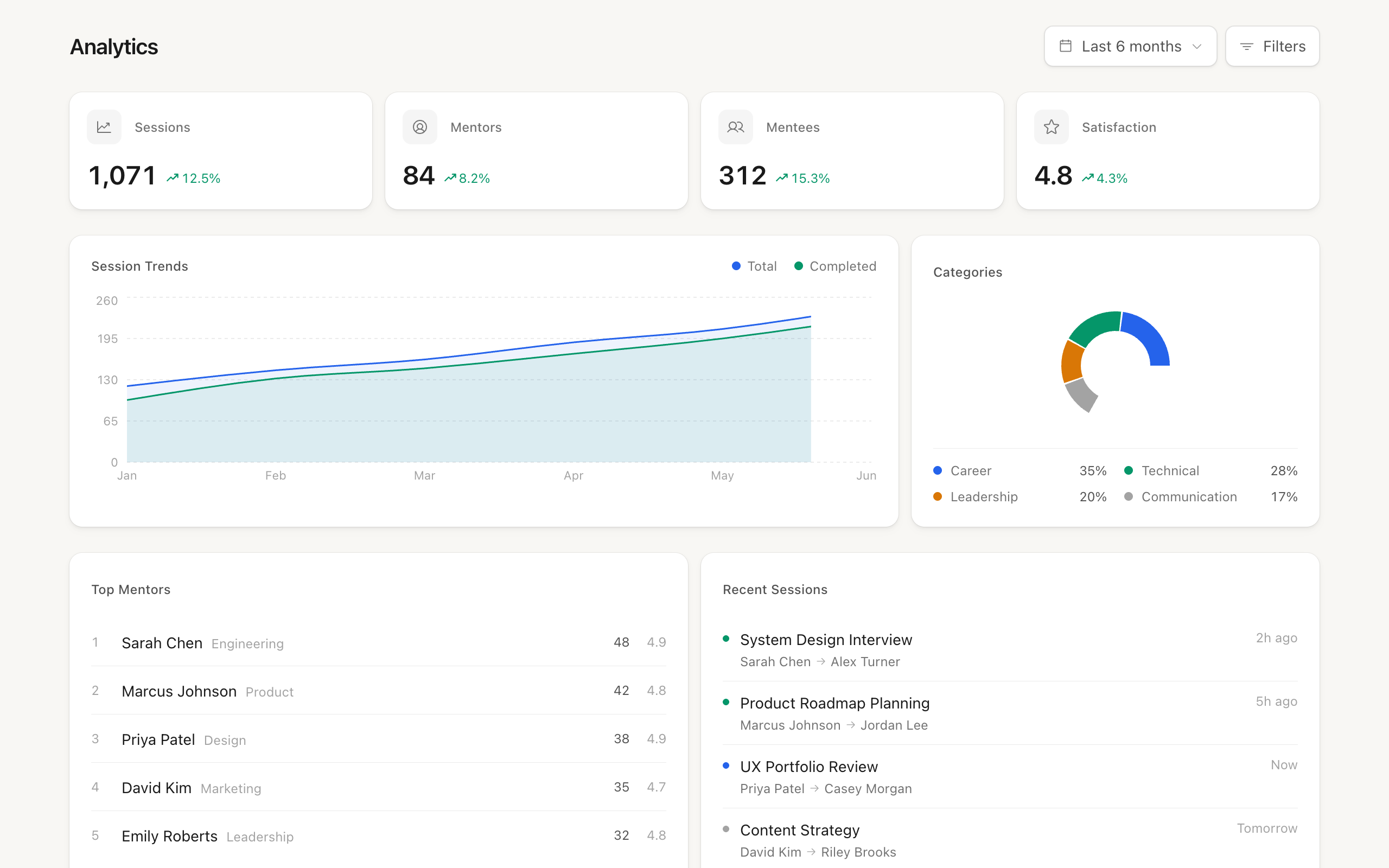
Task: Toggle the Completed series in Session Trends legend
Action: coord(835,266)
